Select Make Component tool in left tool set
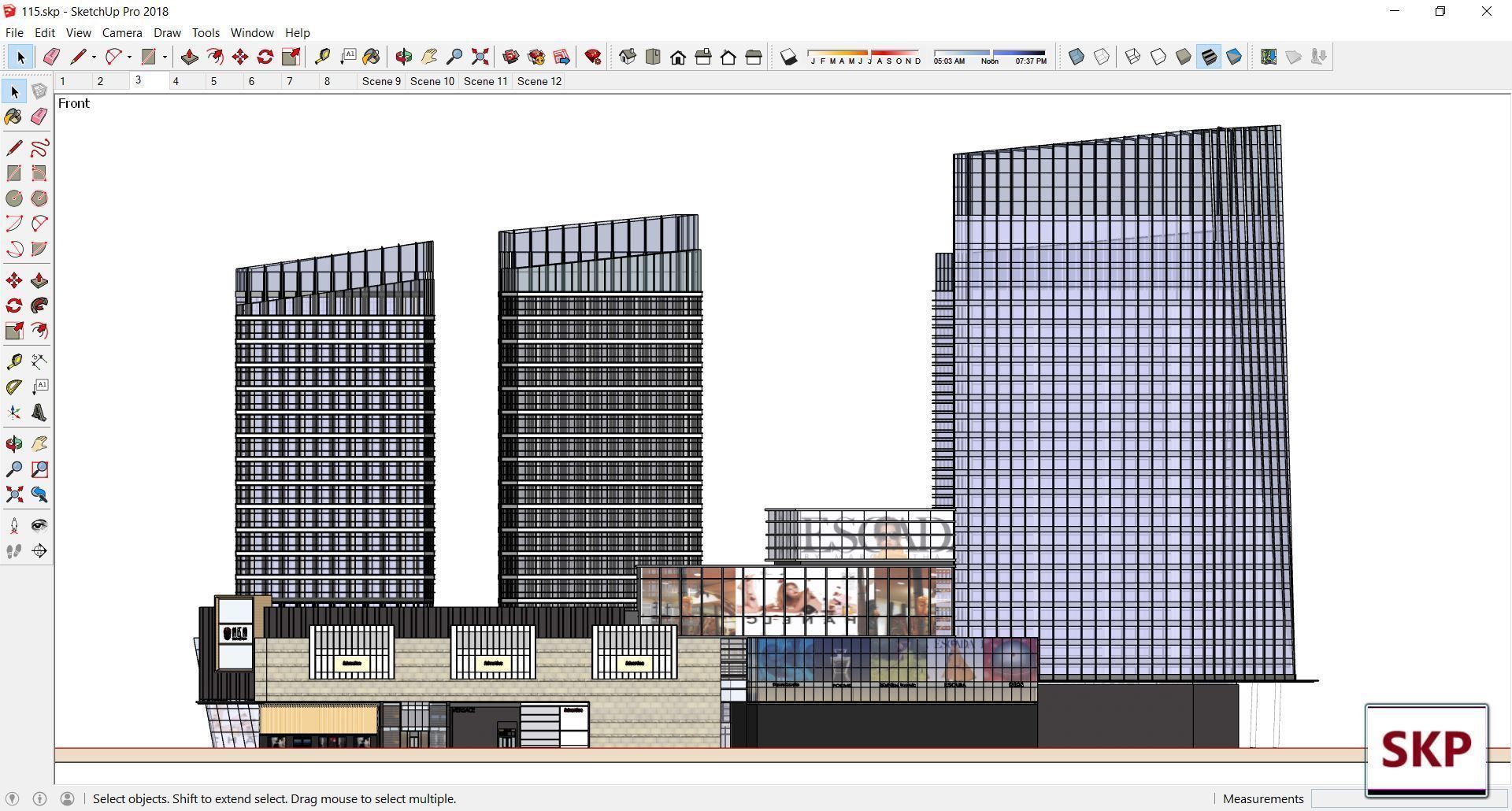The width and height of the screenshot is (1512, 811). tap(39, 91)
